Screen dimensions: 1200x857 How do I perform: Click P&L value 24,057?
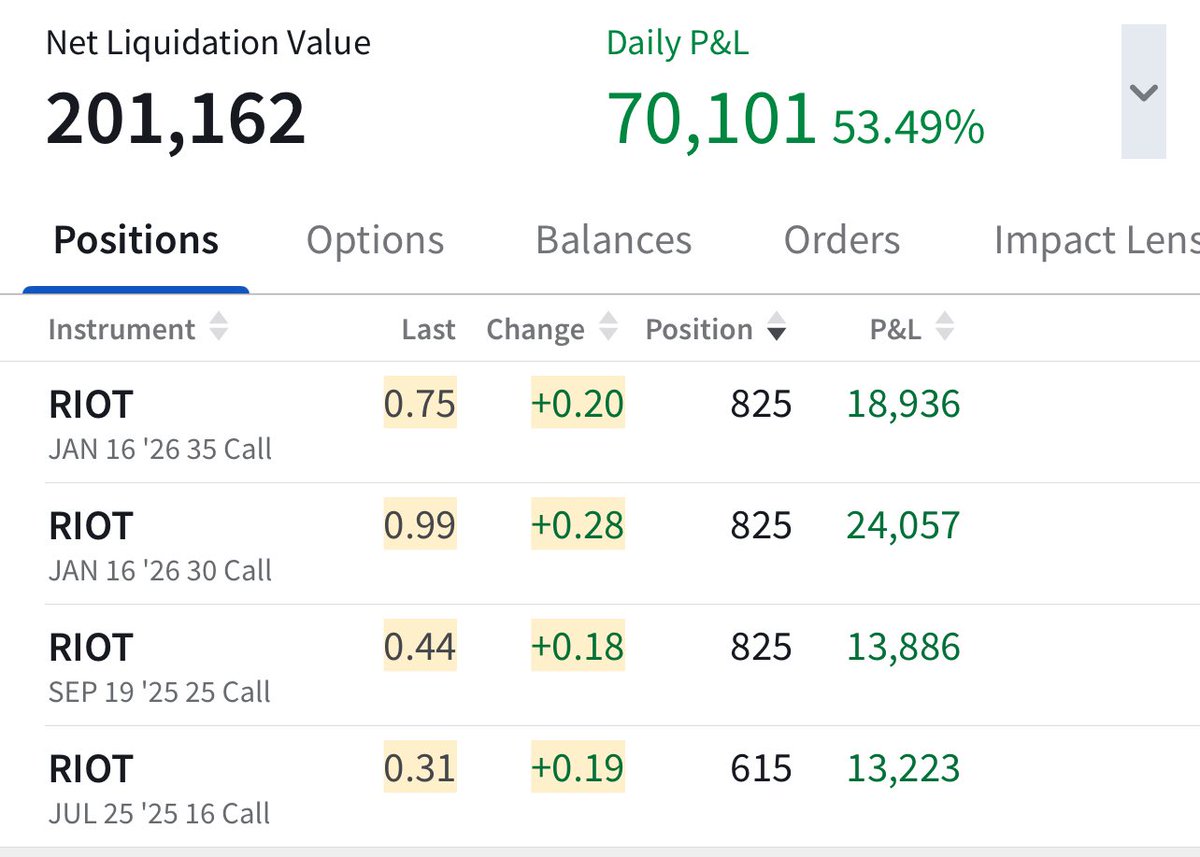[903, 526]
